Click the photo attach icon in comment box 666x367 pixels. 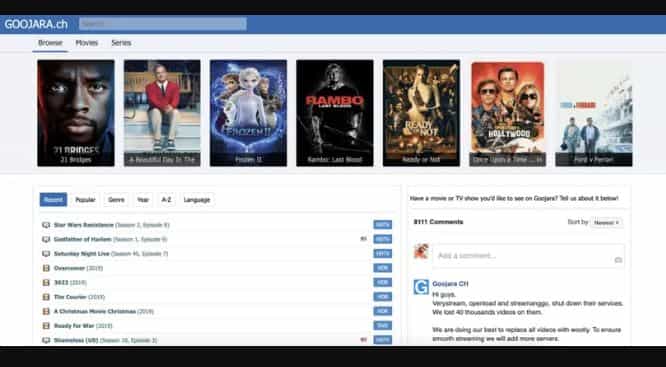coord(618,260)
